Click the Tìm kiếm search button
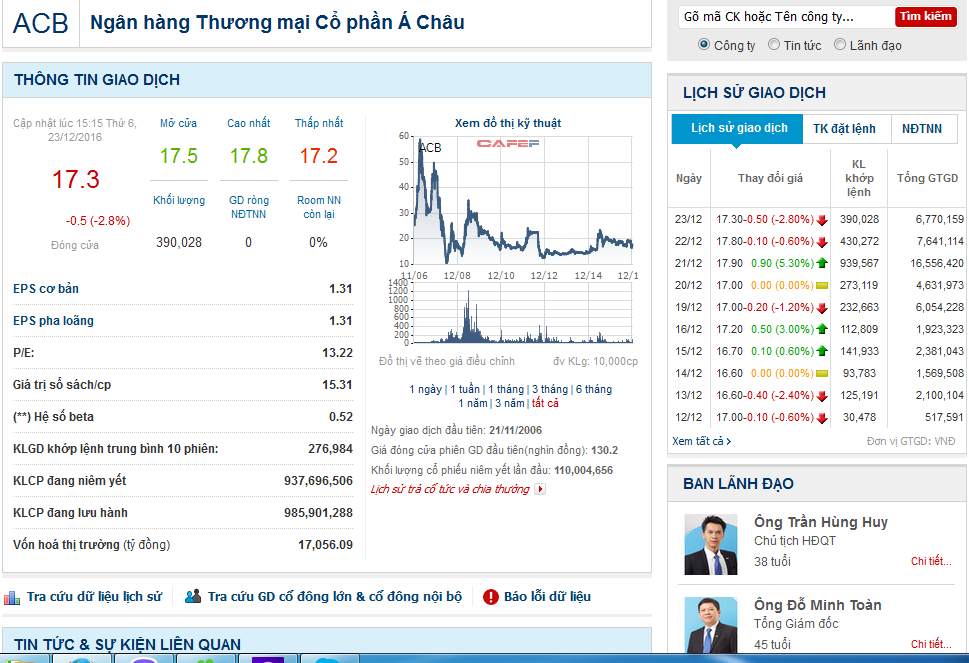This screenshot has width=969, height=663. 925,16
